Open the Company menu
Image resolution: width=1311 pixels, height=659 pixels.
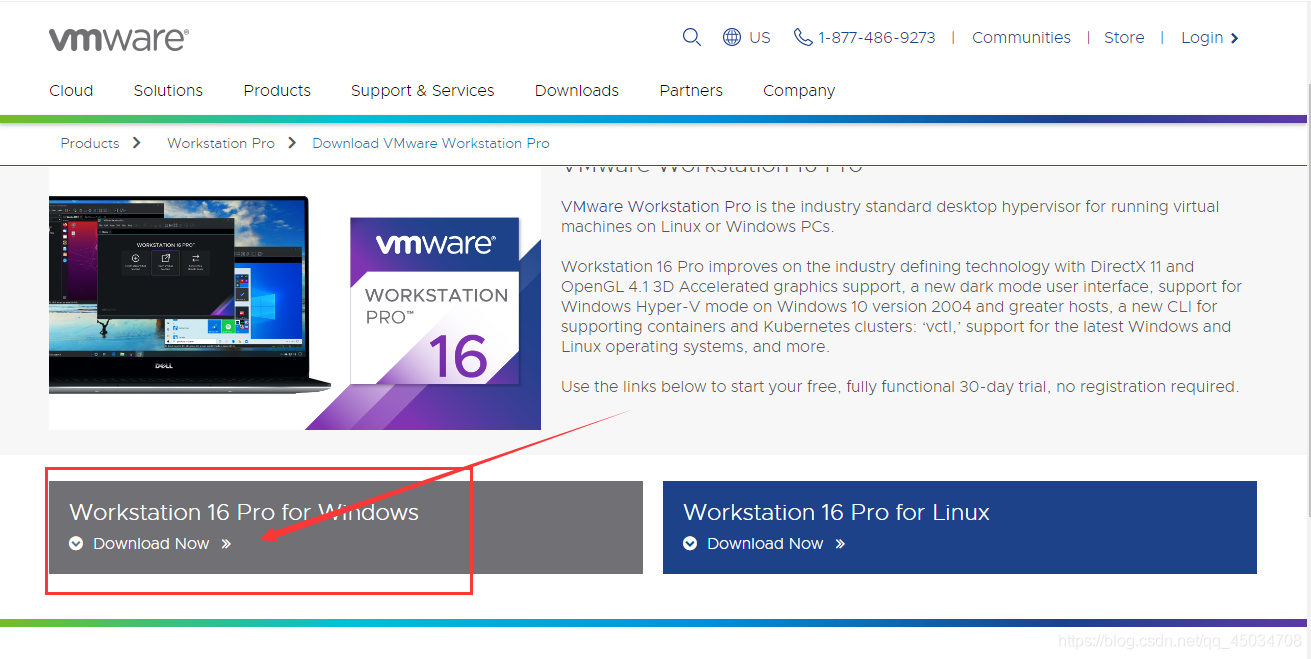point(799,90)
